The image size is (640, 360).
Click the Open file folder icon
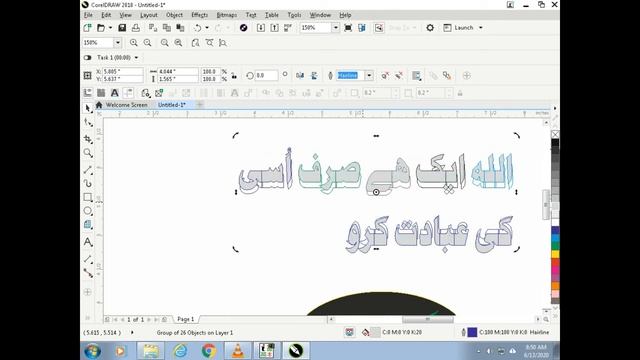pos(101,28)
